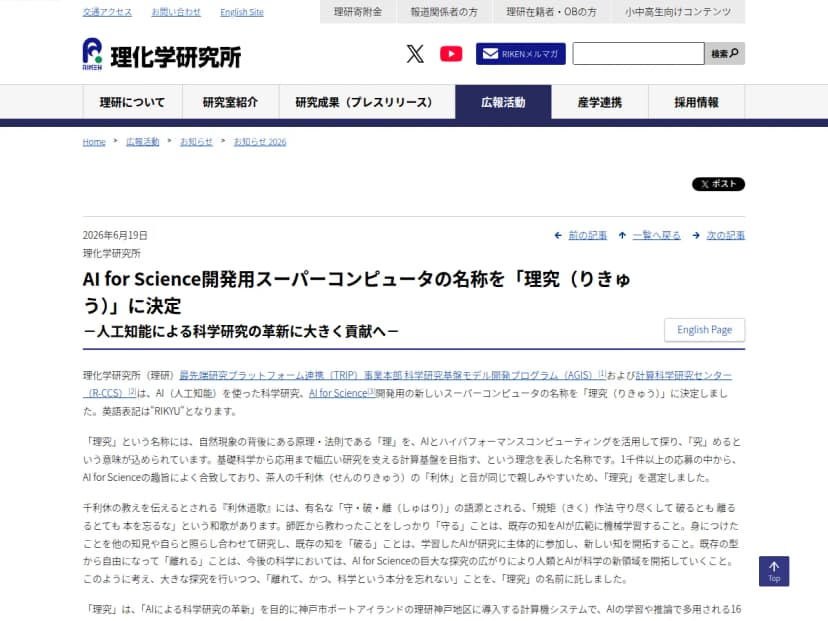Open the X (Twitter) icon in header
Screen dimensions: 828x621
coord(415,54)
